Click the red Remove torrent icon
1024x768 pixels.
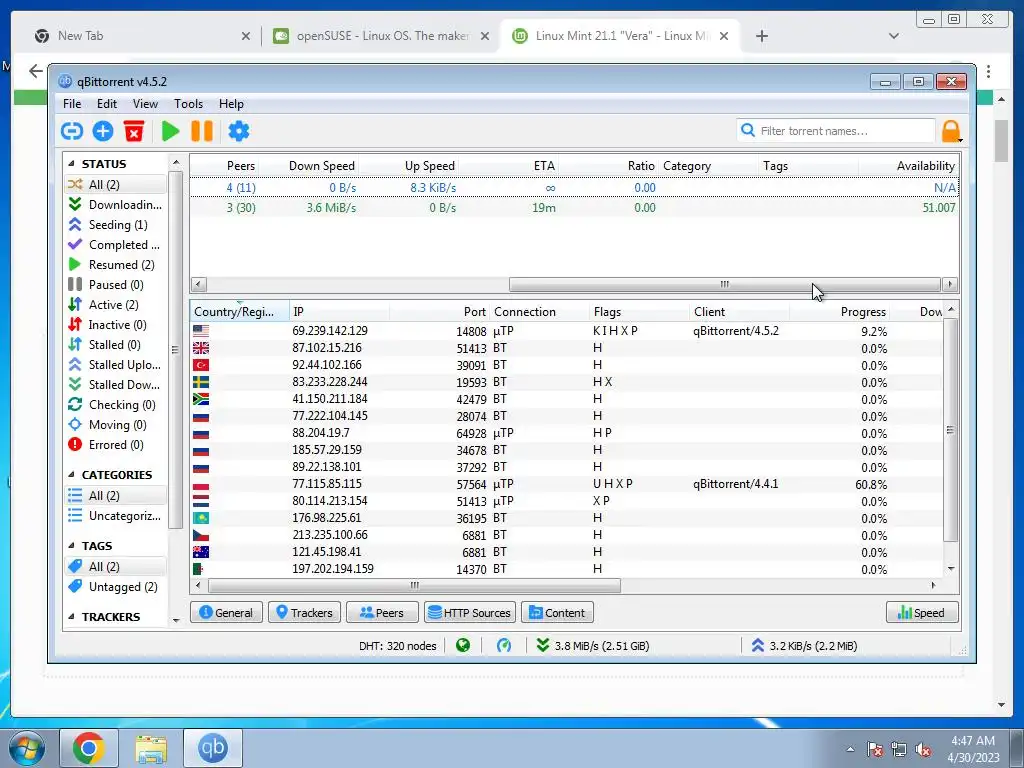tap(134, 131)
